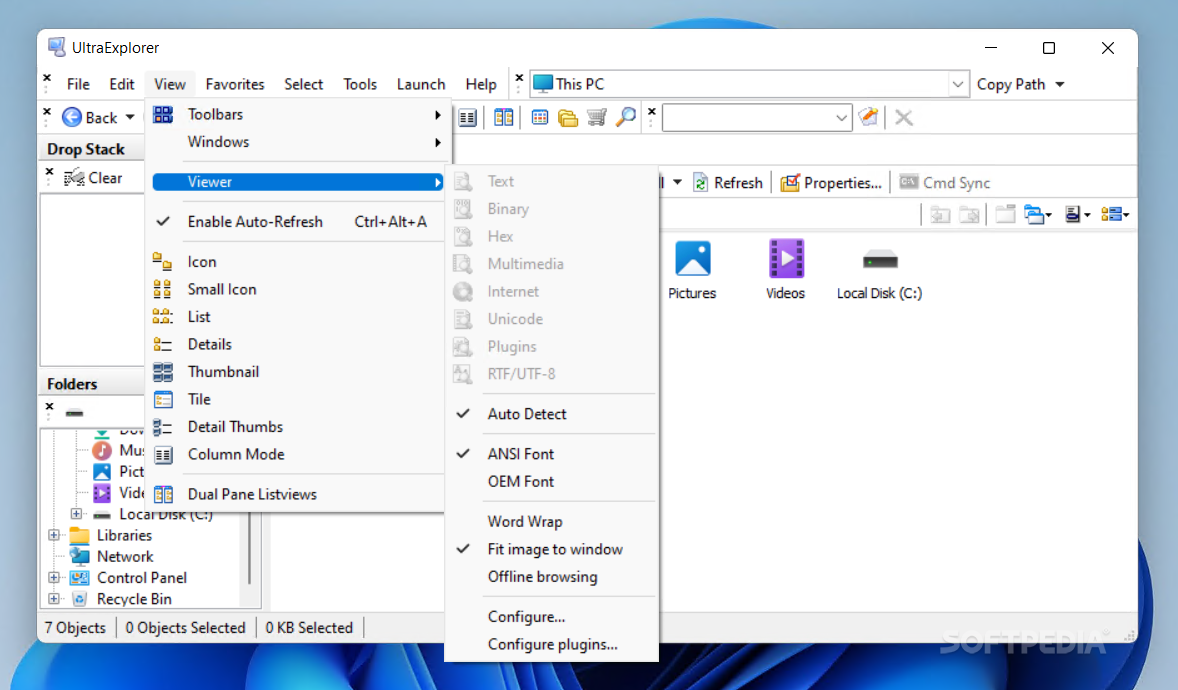
Task: Close the Drop Stack toolbar with its X
Action: [x=50, y=172]
